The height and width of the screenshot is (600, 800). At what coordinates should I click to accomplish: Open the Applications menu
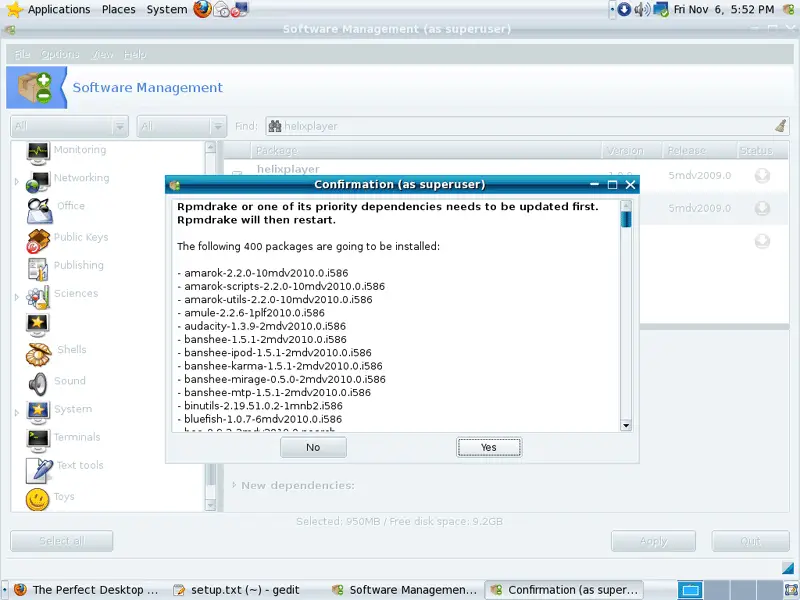(59, 9)
